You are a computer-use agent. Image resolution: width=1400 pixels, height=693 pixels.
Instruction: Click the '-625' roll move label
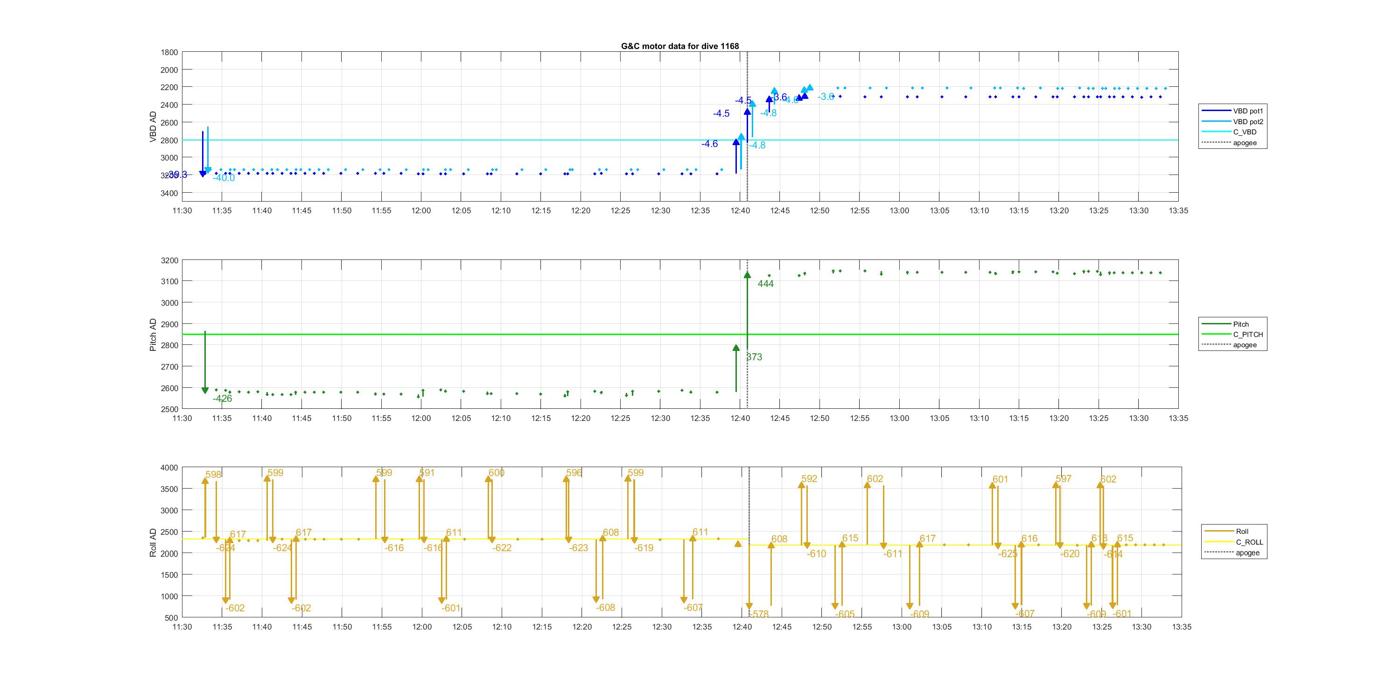coord(1008,554)
